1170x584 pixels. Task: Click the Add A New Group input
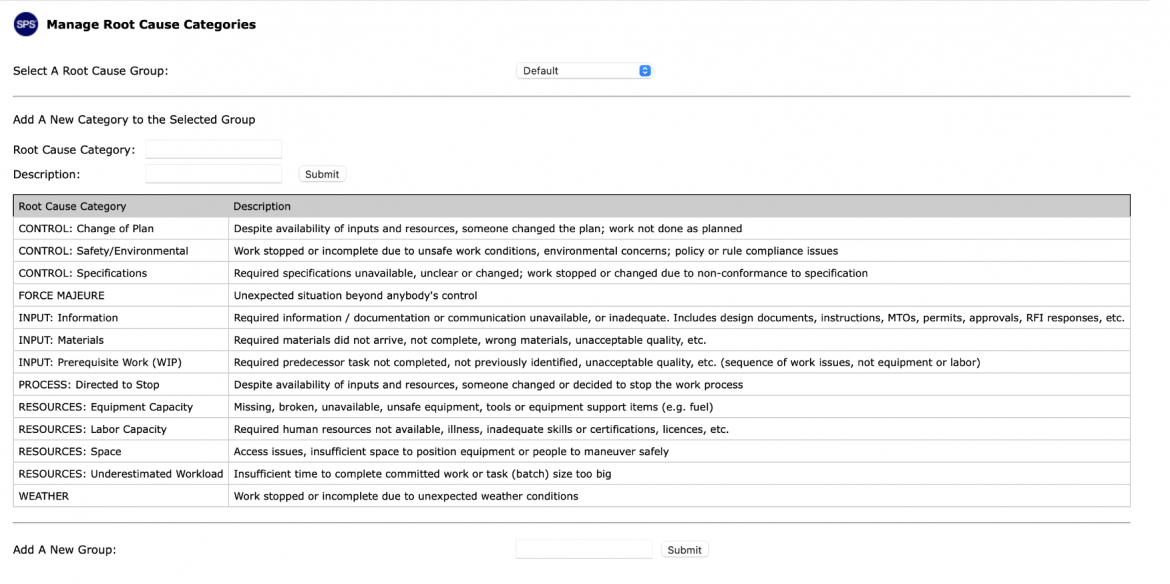[584, 549]
